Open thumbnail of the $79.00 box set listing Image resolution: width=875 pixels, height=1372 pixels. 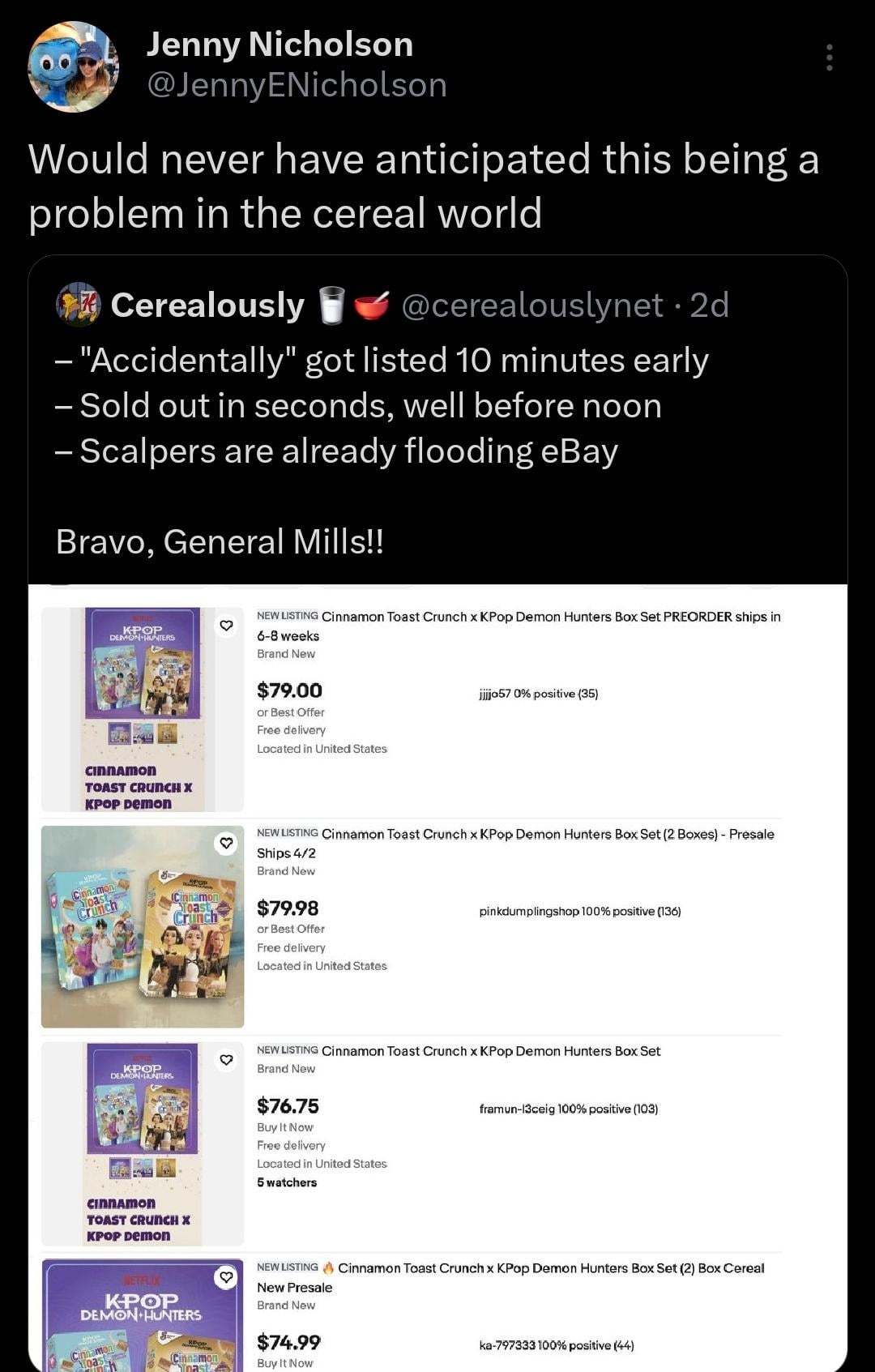point(143,709)
